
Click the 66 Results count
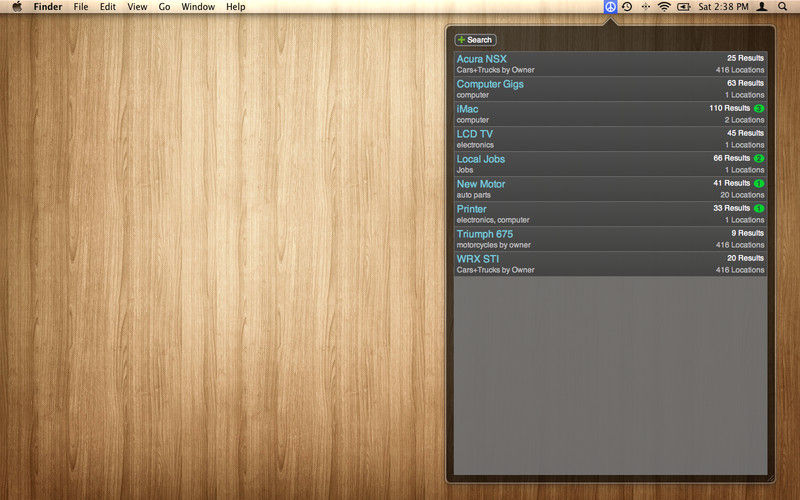pyautogui.click(x=732, y=158)
